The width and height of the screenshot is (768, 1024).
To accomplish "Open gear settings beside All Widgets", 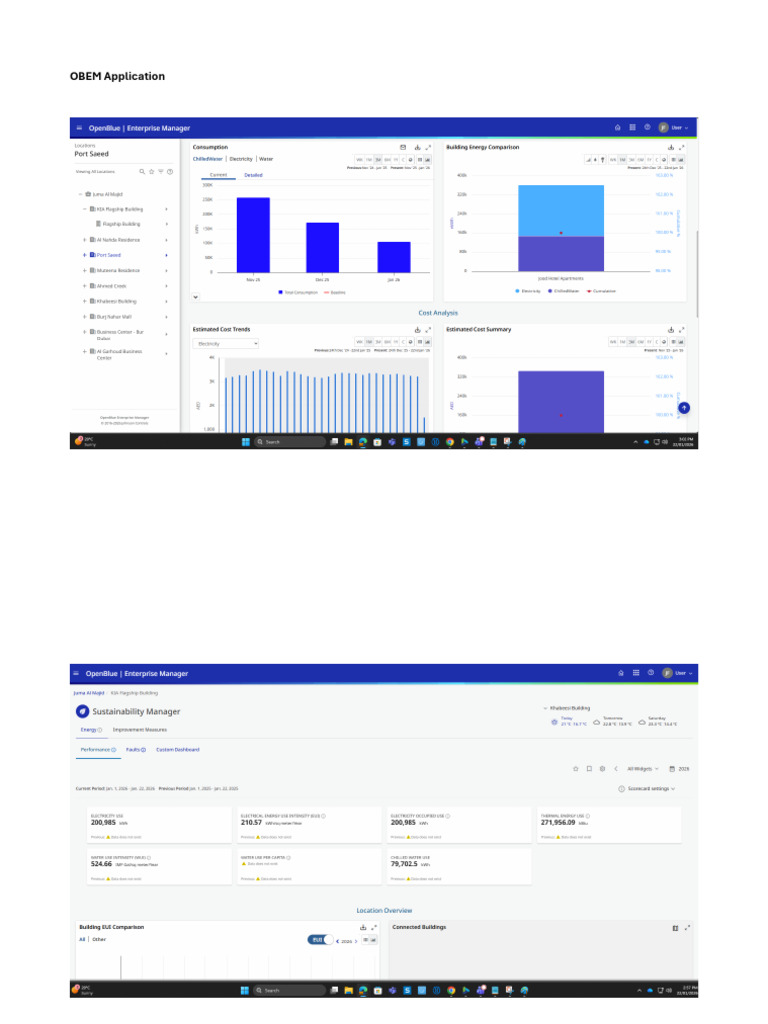I will click(602, 769).
